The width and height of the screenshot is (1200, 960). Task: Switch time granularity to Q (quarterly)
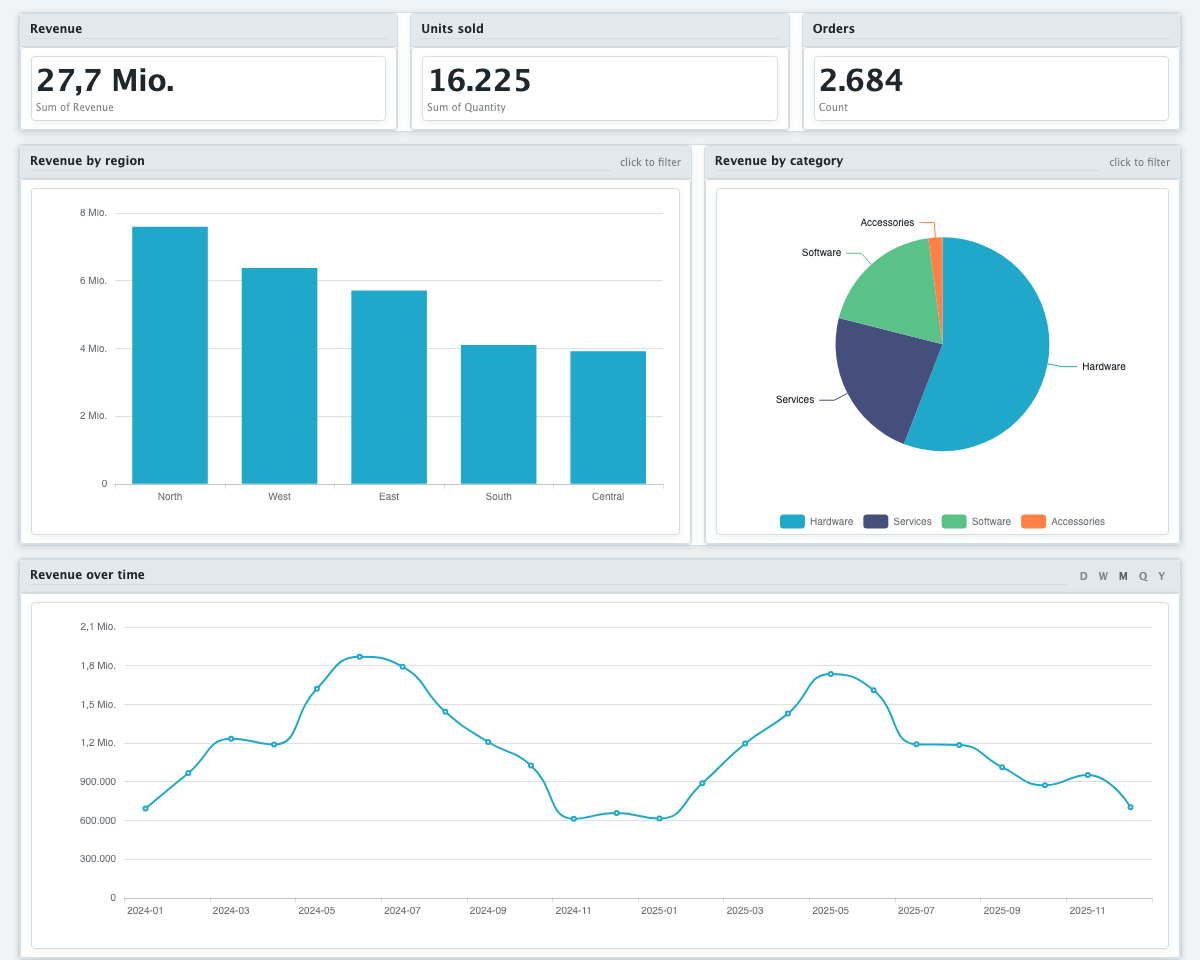click(x=1143, y=576)
